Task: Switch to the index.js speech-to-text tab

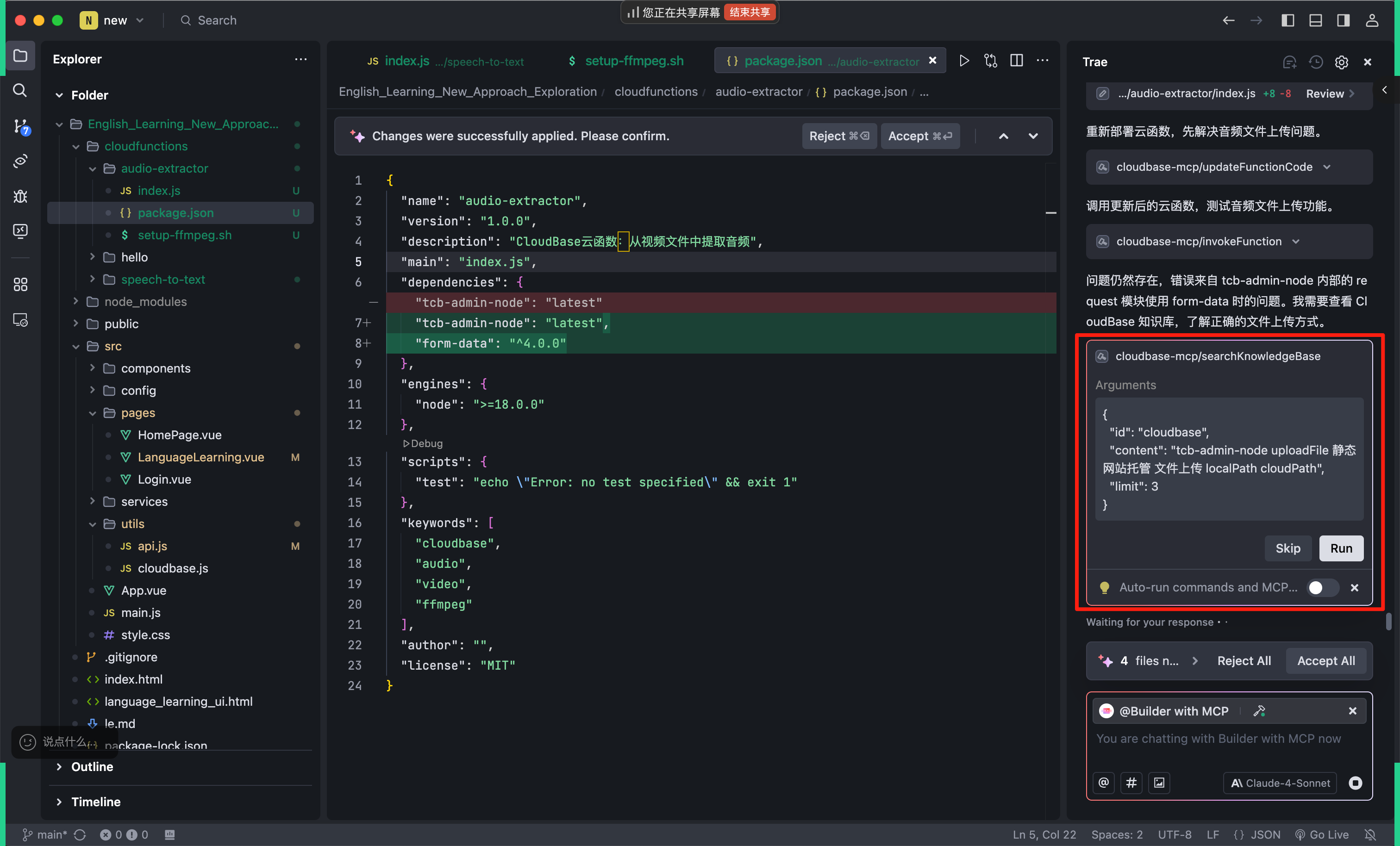Action: pos(445,61)
